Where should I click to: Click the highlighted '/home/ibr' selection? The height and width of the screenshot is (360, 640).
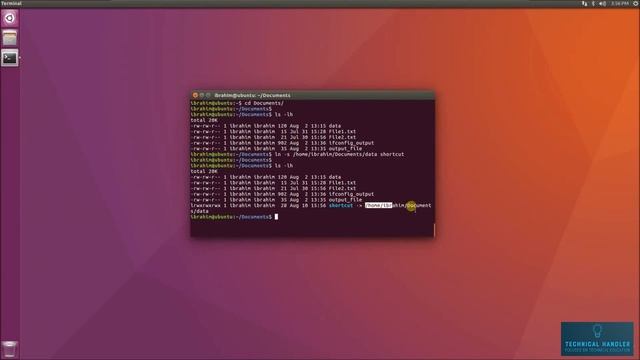(378, 205)
